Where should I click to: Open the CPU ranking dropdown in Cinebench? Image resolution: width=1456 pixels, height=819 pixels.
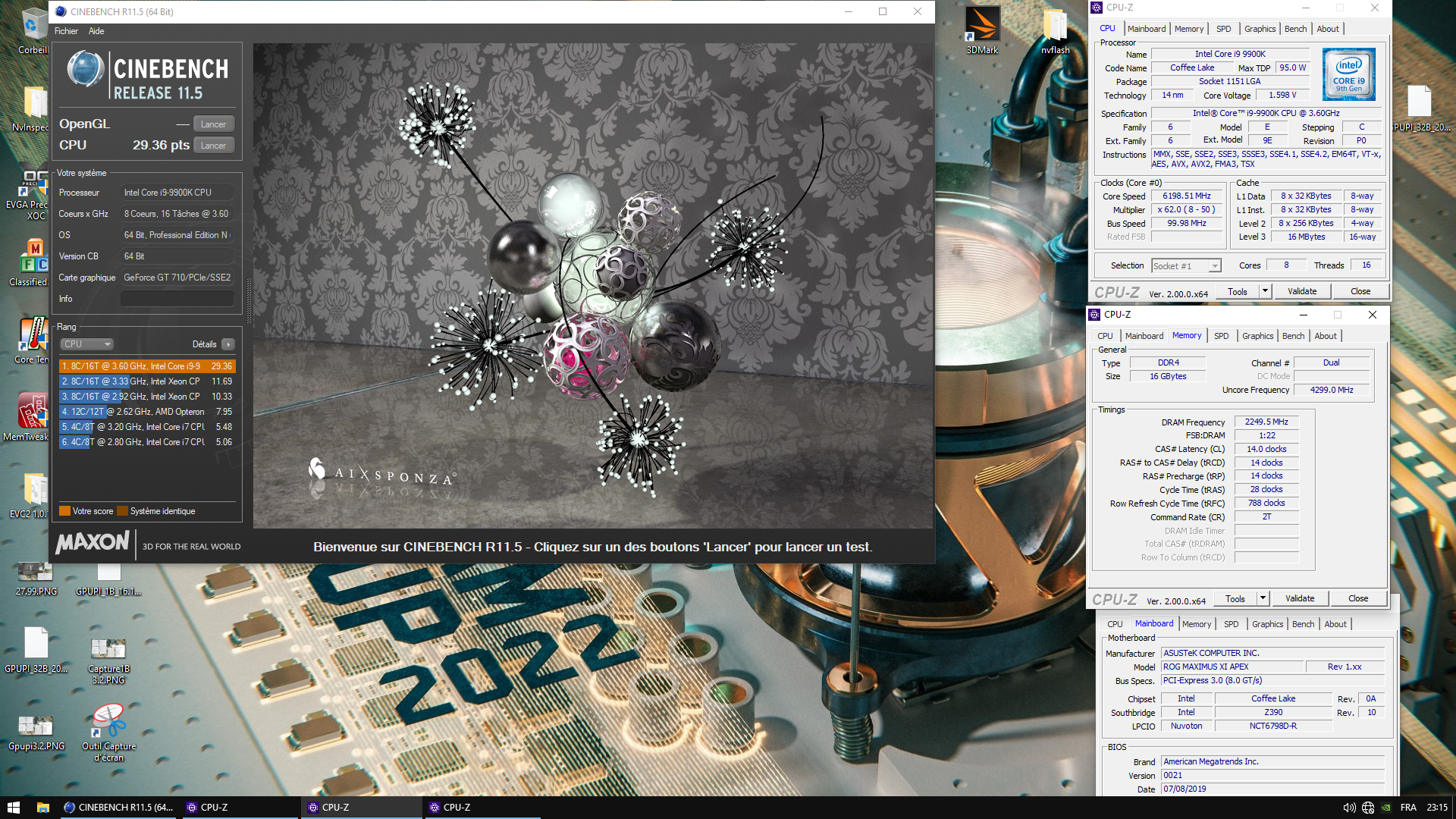pos(87,344)
